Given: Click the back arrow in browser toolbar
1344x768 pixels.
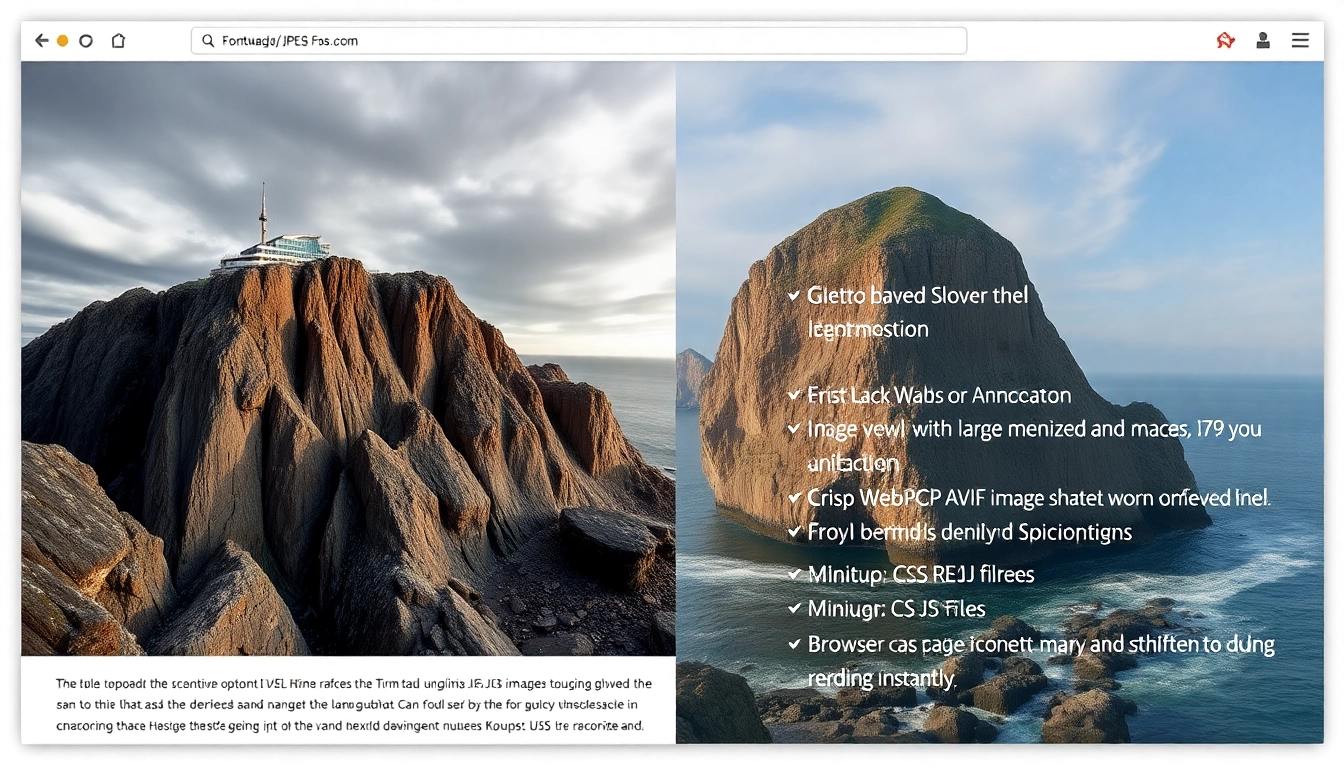Looking at the screenshot, I should point(41,41).
